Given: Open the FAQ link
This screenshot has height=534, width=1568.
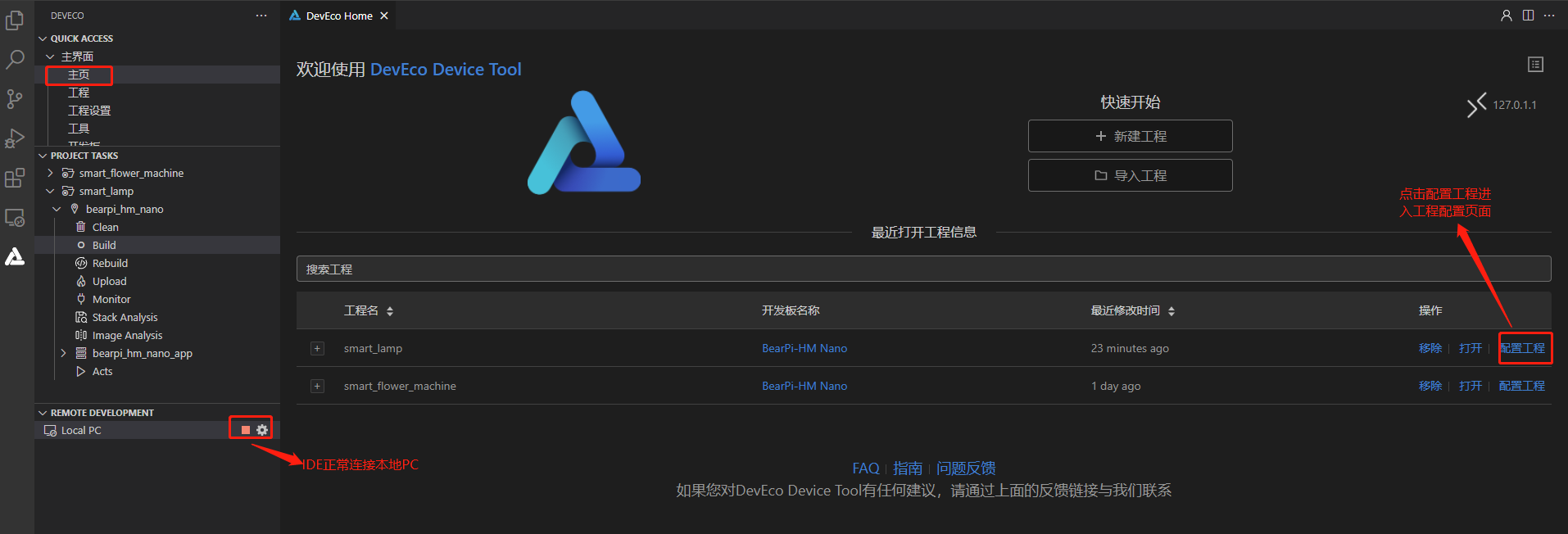Looking at the screenshot, I should tap(866, 468).
